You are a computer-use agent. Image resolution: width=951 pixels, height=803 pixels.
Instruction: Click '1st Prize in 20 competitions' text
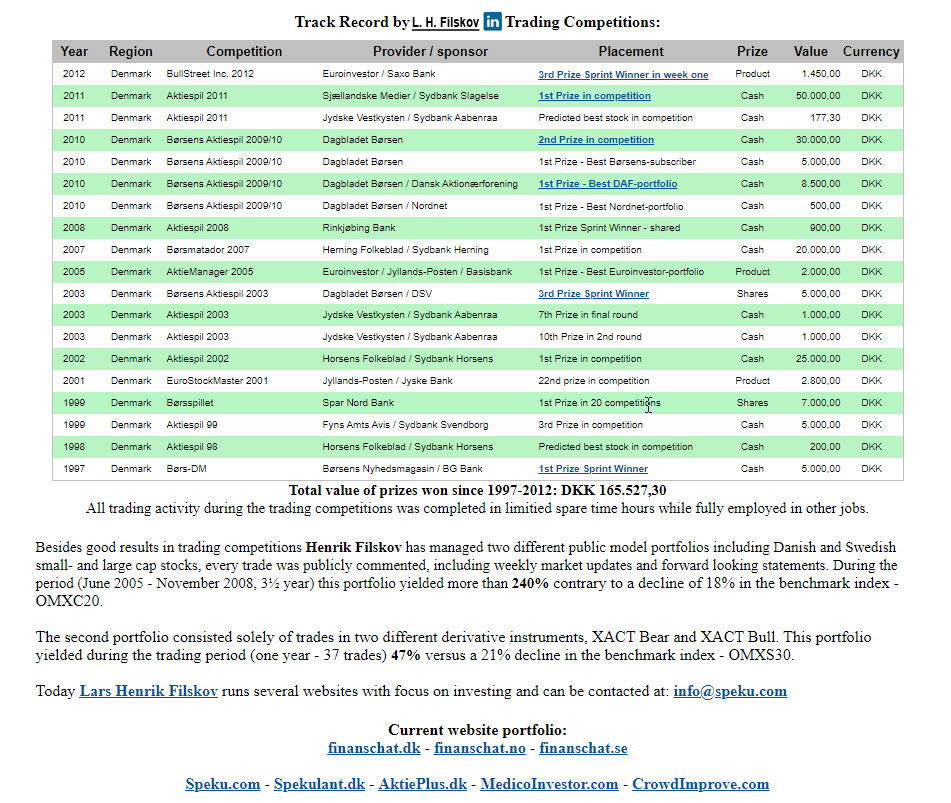(x=599, y=403)
